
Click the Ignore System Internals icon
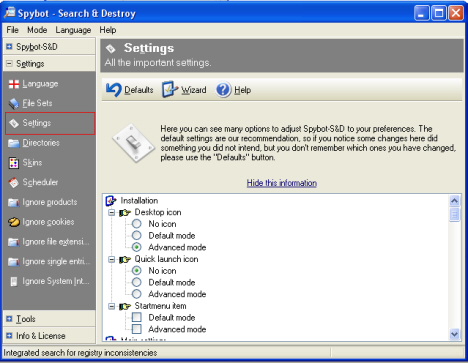pyautogui.click(x=14, y=281)
